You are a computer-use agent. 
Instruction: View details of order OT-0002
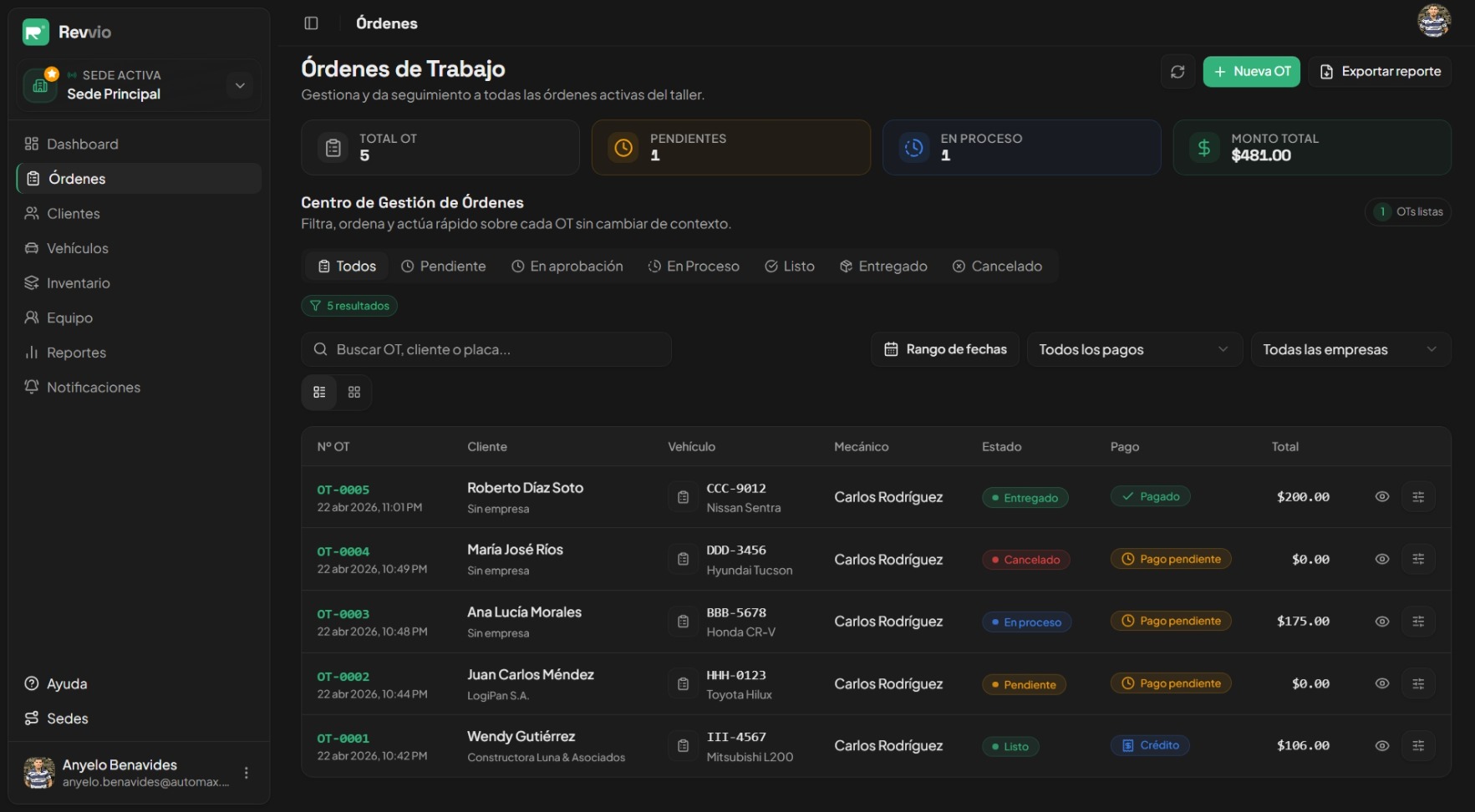[x=1382, y=683]
